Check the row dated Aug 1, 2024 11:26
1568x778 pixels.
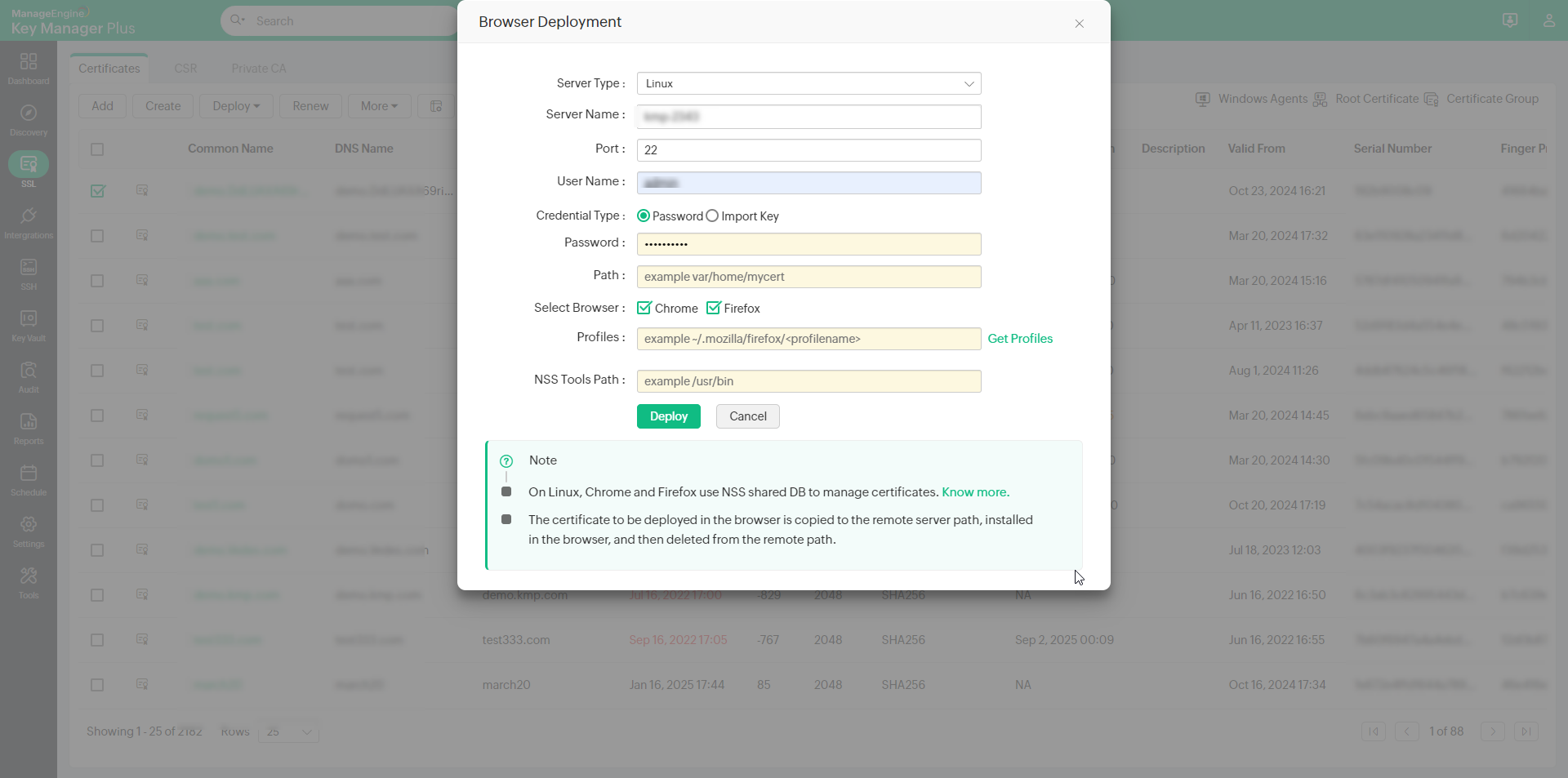(x=97, y=371)
